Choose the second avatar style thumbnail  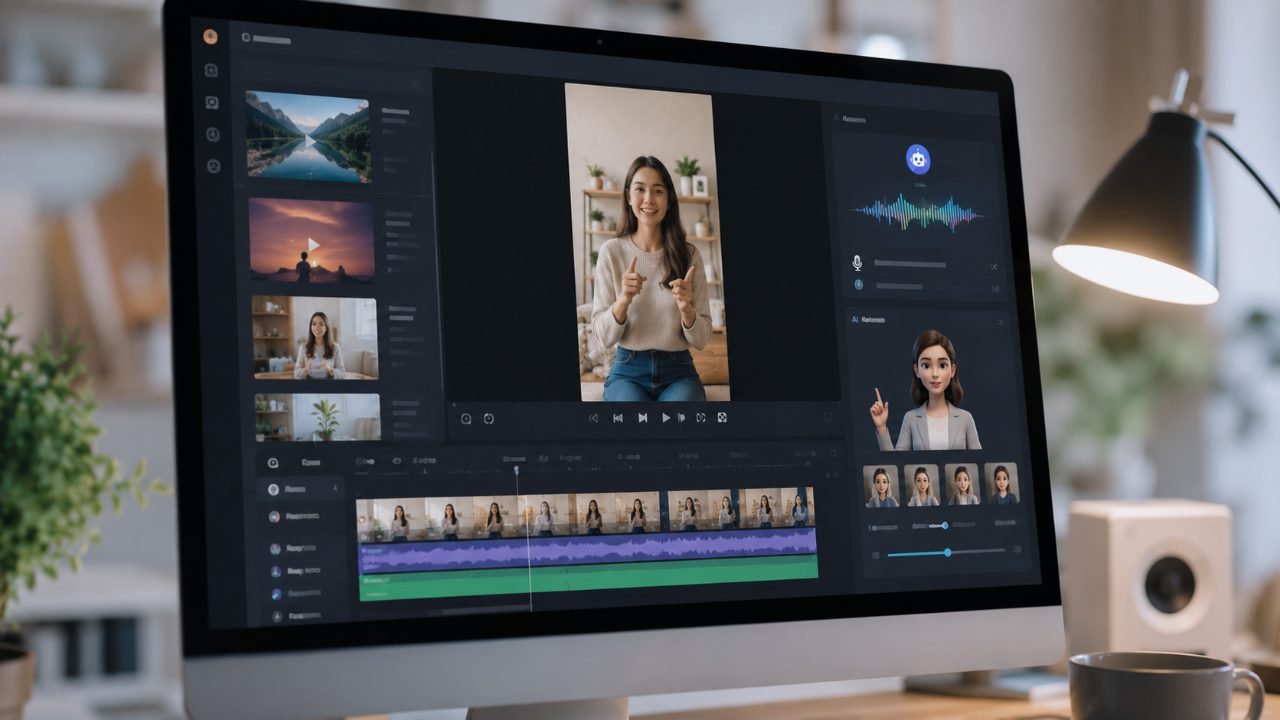pyautogui.click(x=921, y=485)
